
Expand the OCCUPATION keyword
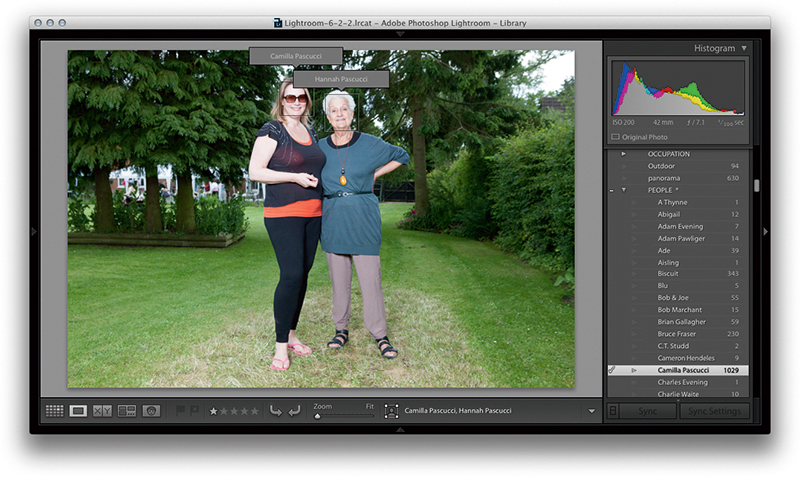click(623, 154)
